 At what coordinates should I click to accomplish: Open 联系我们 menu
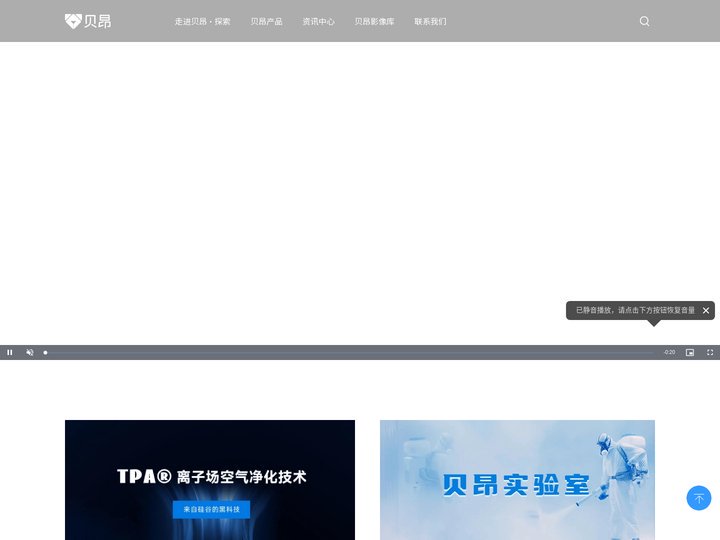pos(430,22)
